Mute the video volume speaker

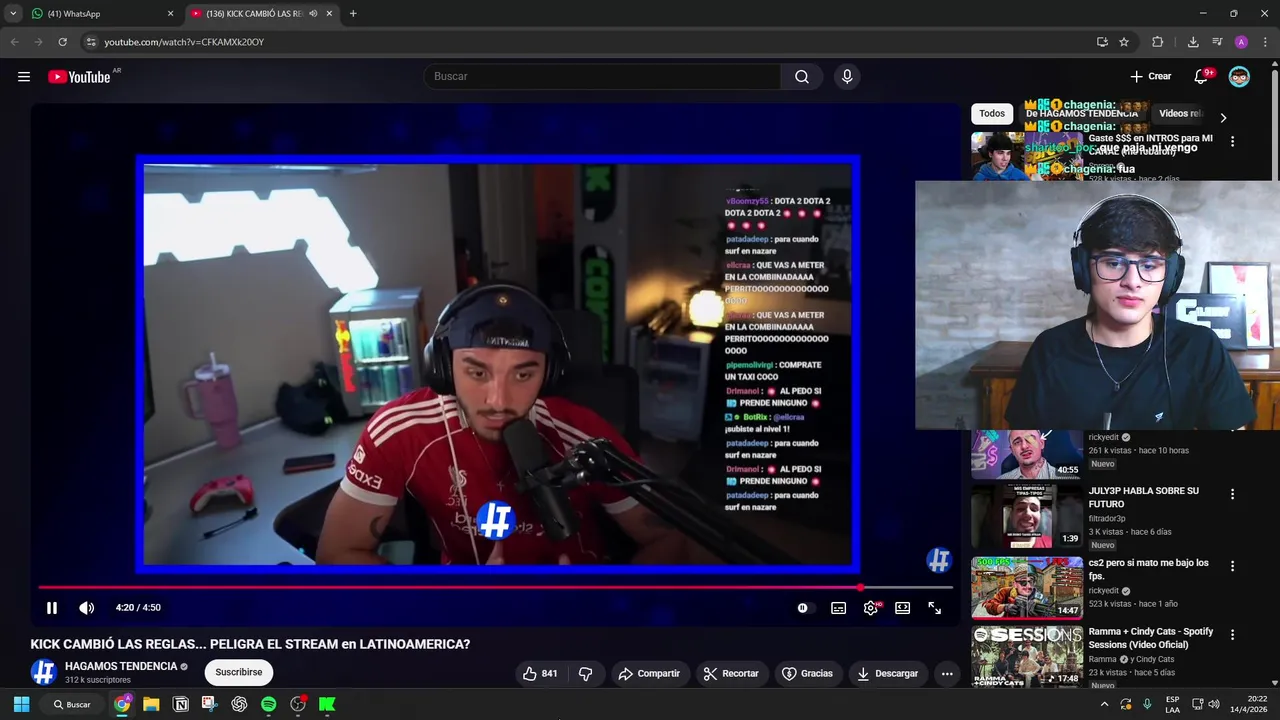[x=87, y=608]
